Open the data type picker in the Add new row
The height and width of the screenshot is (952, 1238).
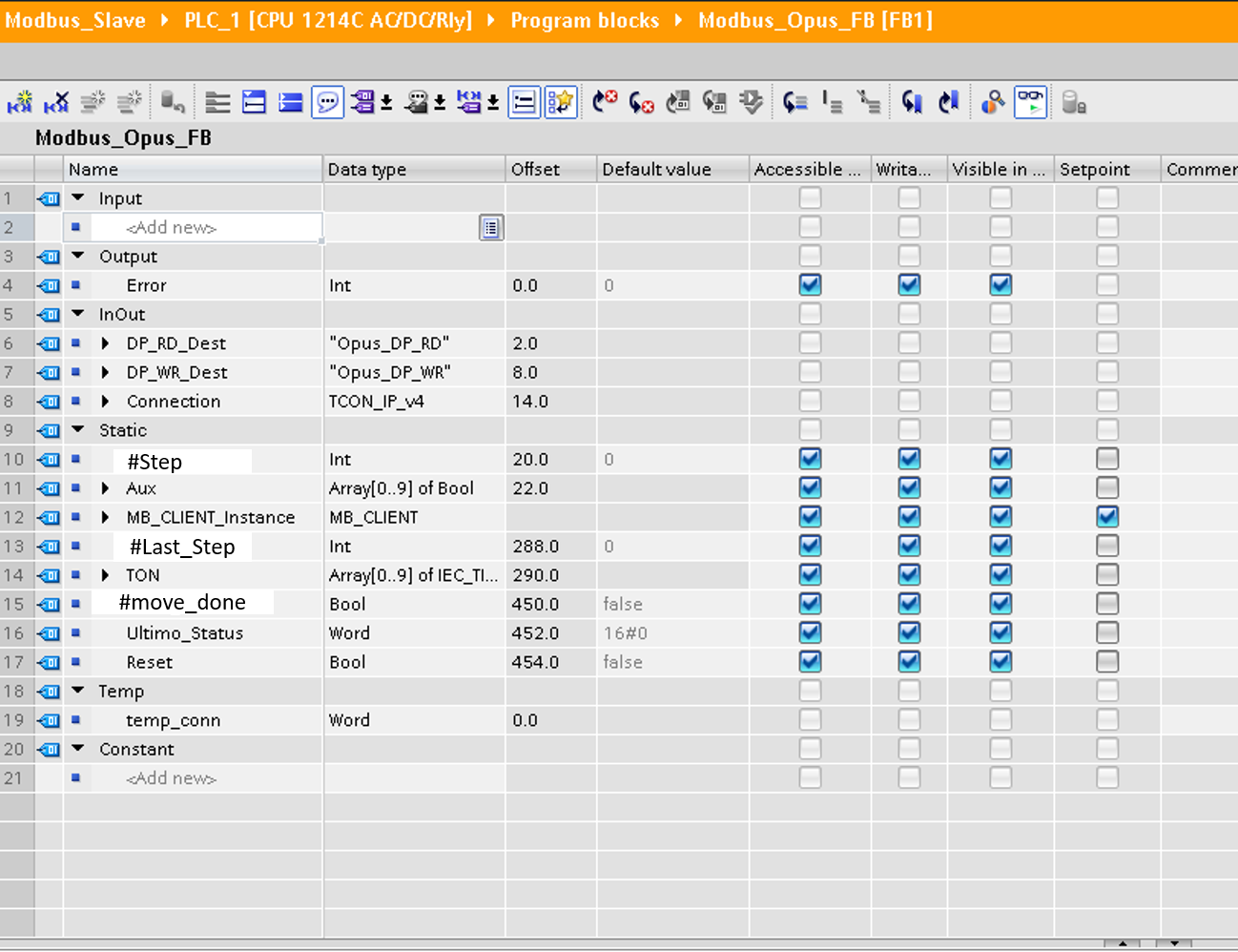tap(491, 227)
